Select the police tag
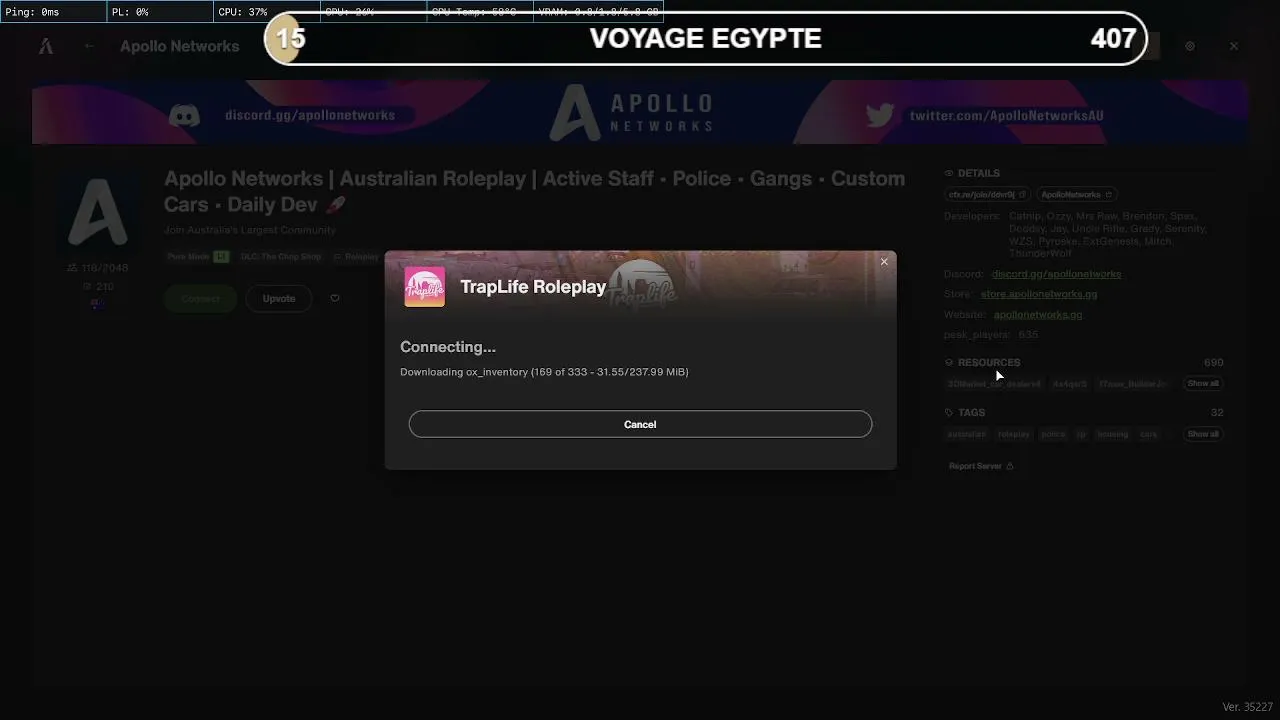Viewport: 1280px width, 720px height. (1053, 434)
